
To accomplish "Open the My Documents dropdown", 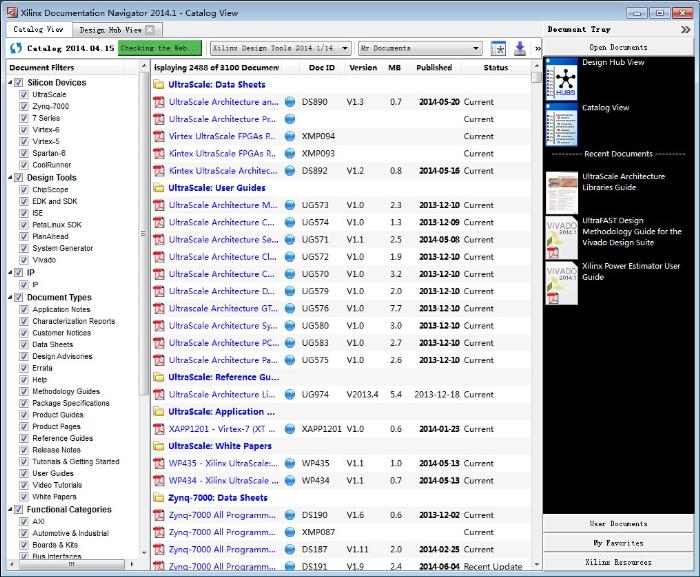I will (x=421, y=48).
